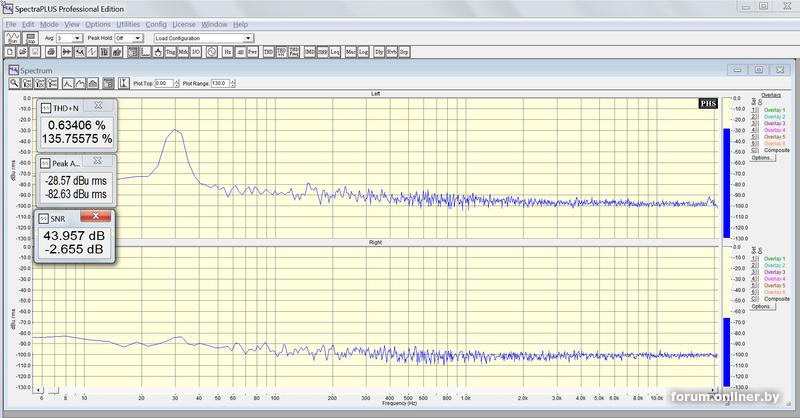This screenshot has height=418, width=800.
Task: Click the Hz frequency toolbar icon
Action: click(228, 52)
